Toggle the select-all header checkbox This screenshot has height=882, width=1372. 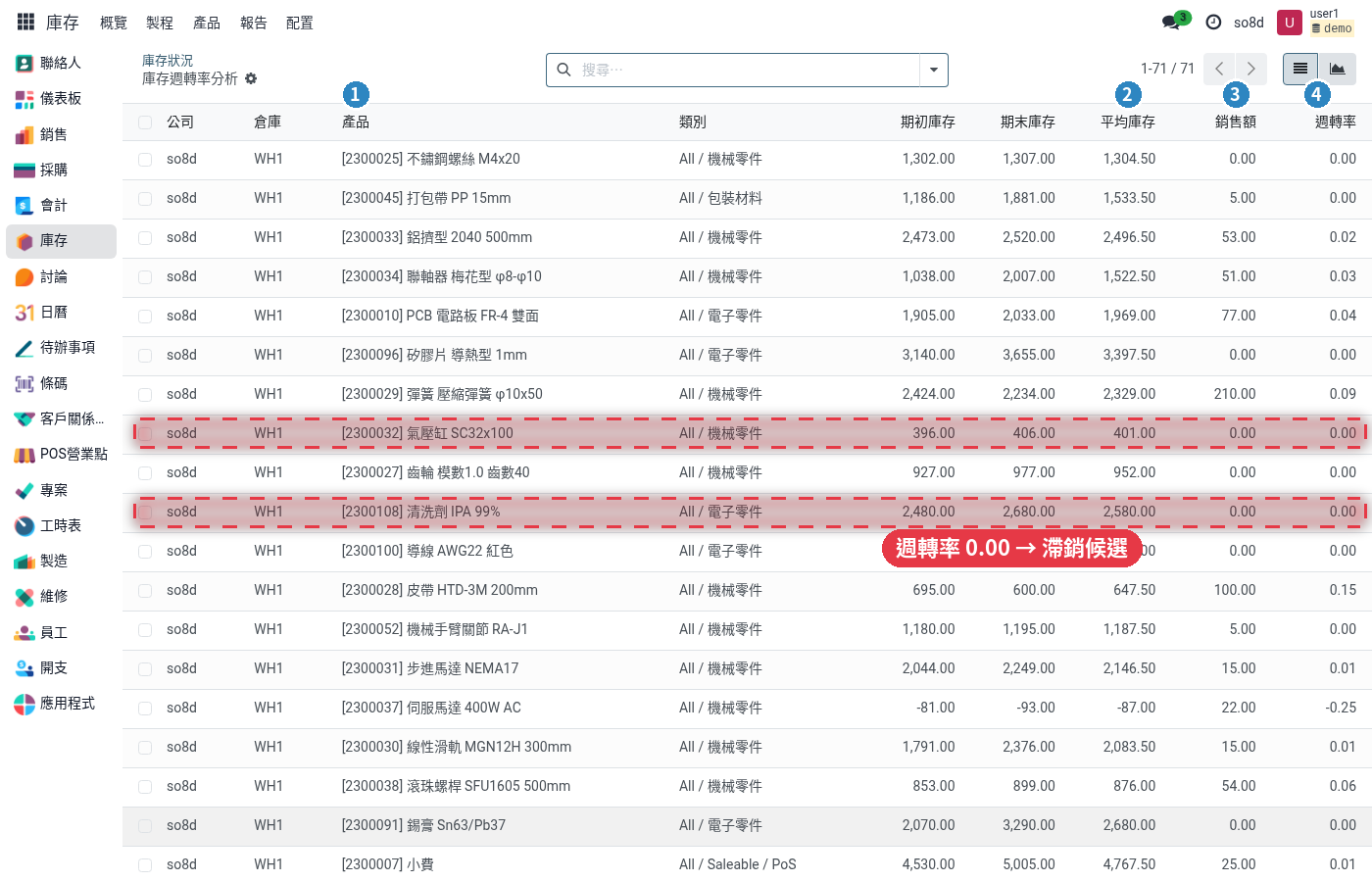tap(145, 122)
